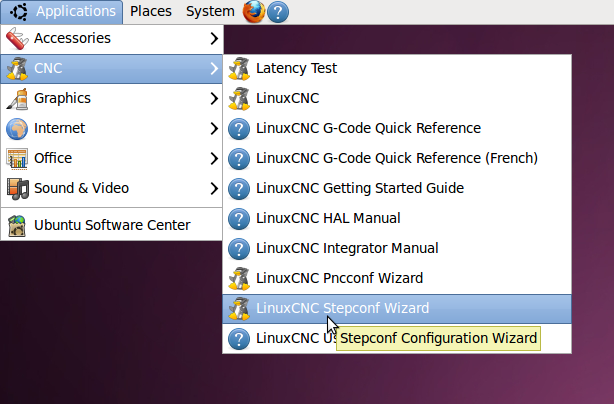This screenshot has height=404, width=614.
Task: Open the Places menu
Action: click(x=151, y=11)
